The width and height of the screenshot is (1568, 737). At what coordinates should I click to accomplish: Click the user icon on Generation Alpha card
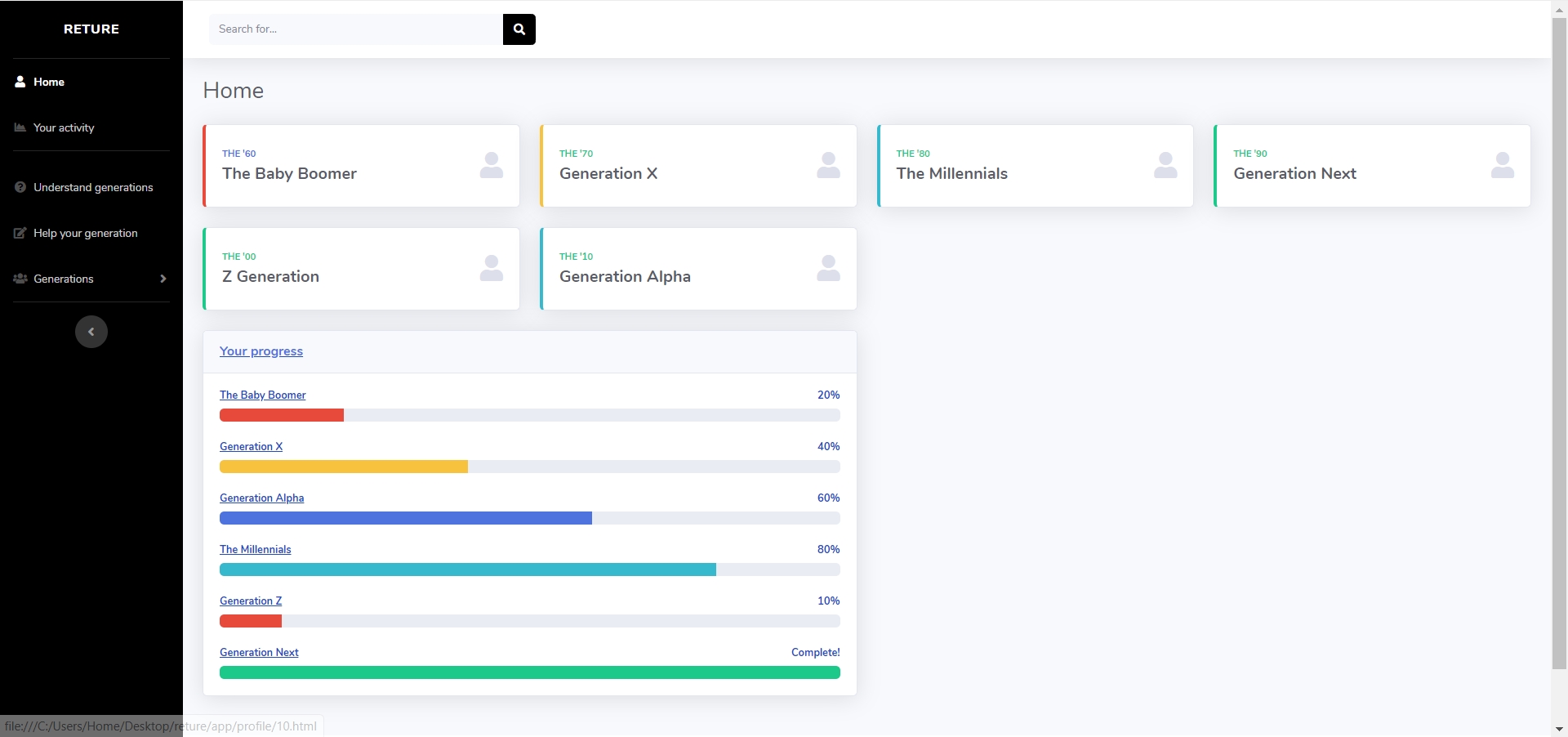pos(828,268)
